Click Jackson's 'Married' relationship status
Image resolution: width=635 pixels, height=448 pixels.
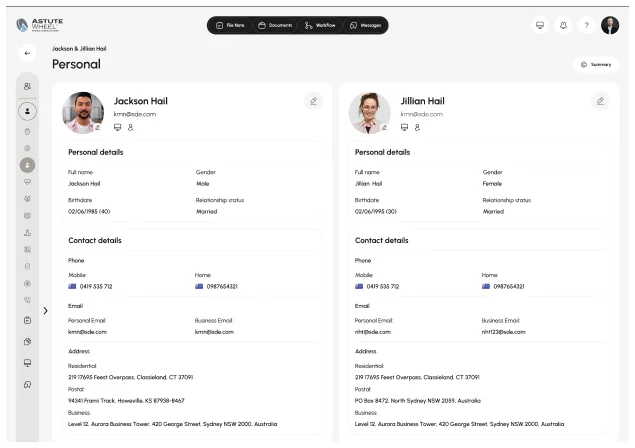[207, 211]
